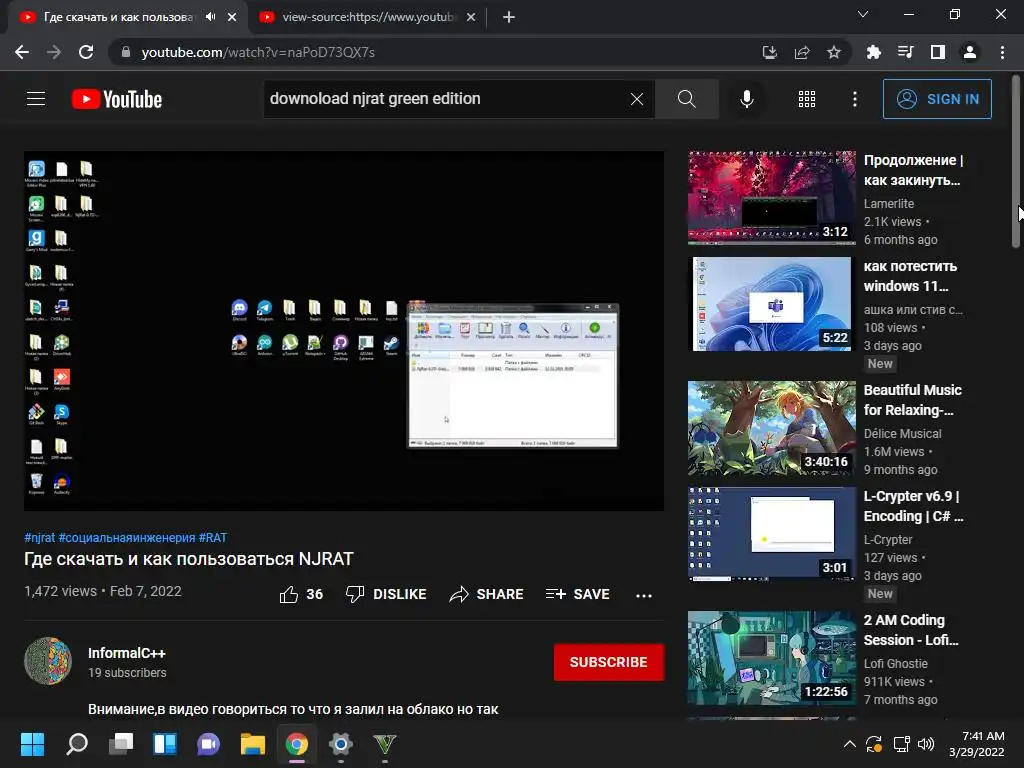Show hidden system tray icons
This screenshot has width=1024, height=768.
point(849,744)
